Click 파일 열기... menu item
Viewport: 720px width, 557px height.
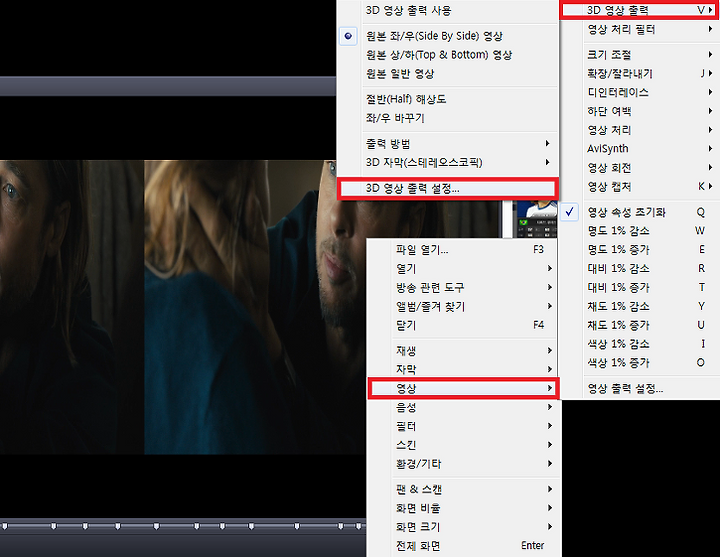[x=464, y=250]
